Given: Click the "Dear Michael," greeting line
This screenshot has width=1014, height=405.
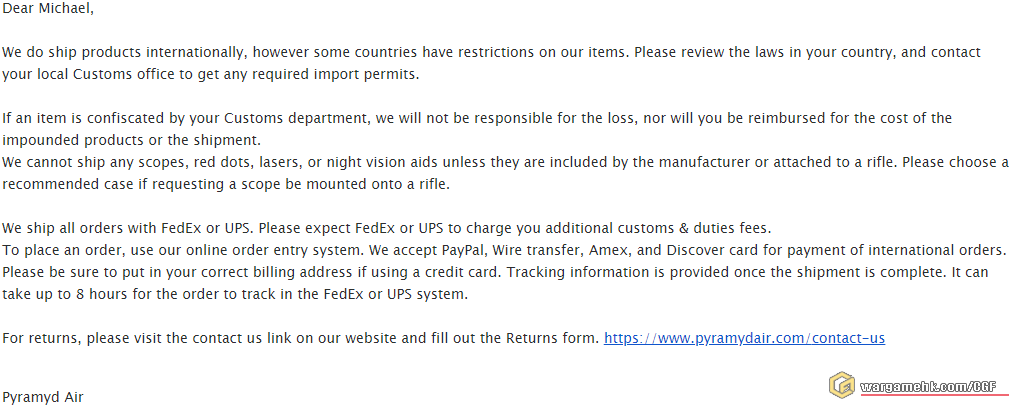Looking at the screenshot, I should pos(49,8).
